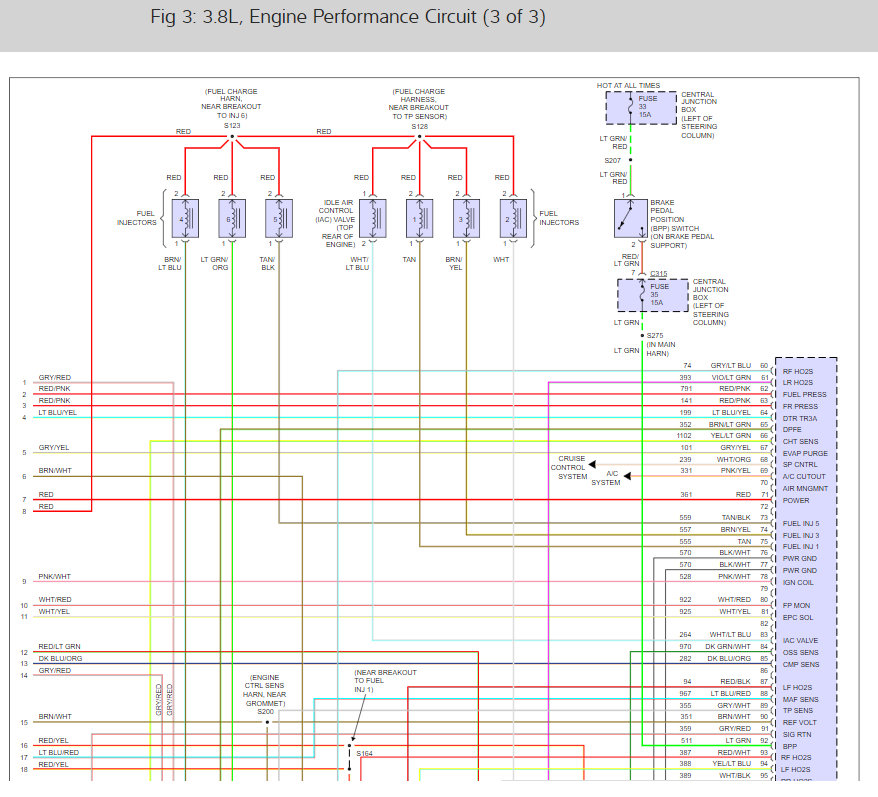The height and width of the screenshot is (797, 878).
Task: Click the S123 splice junction point
Action: (232, 139)
